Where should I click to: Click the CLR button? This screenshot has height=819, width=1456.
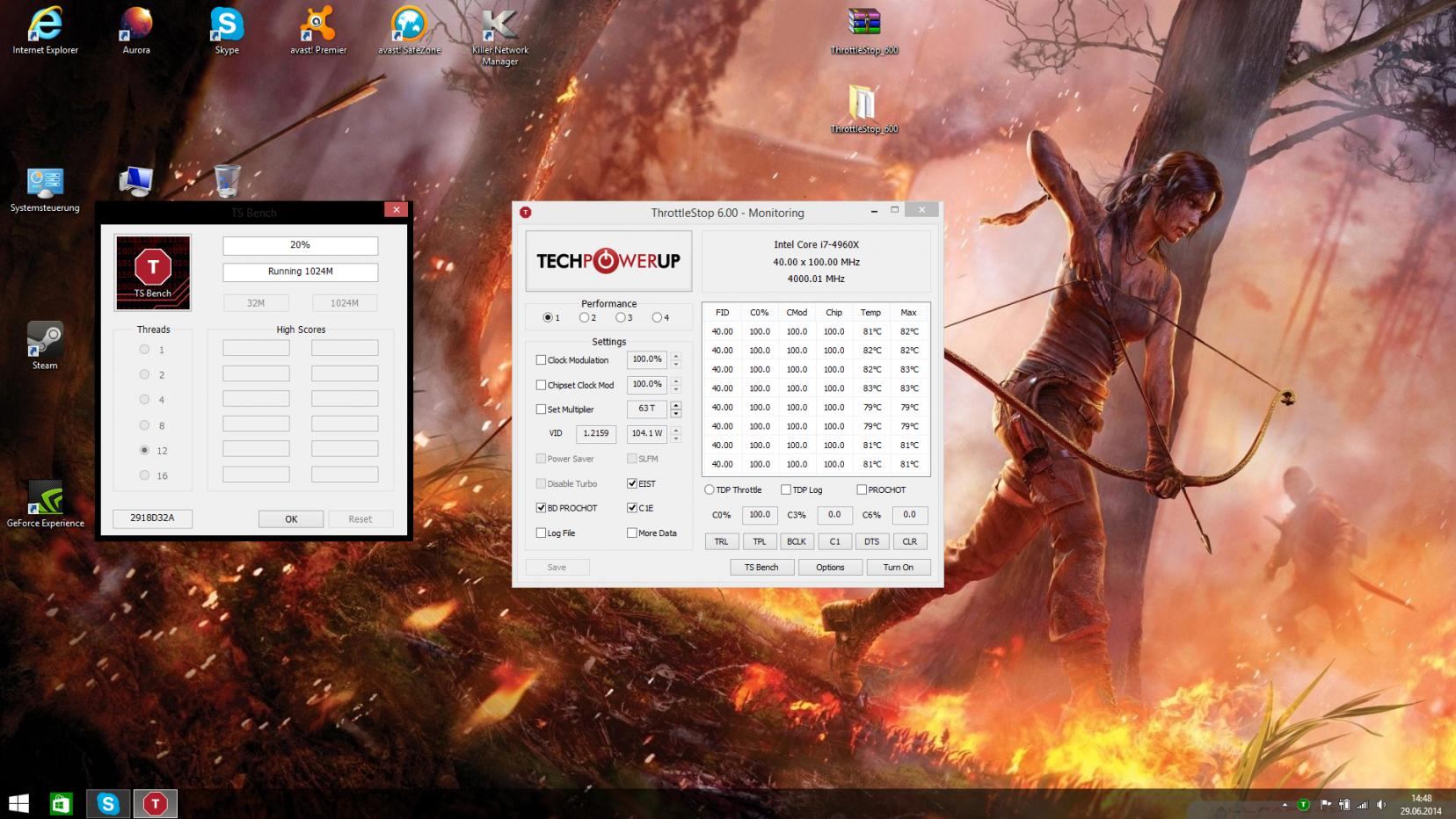[x=909, y=541]
